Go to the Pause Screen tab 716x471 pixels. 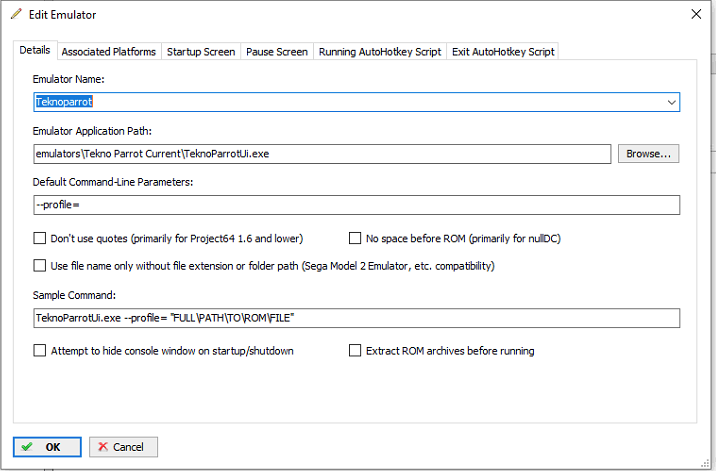277,52
